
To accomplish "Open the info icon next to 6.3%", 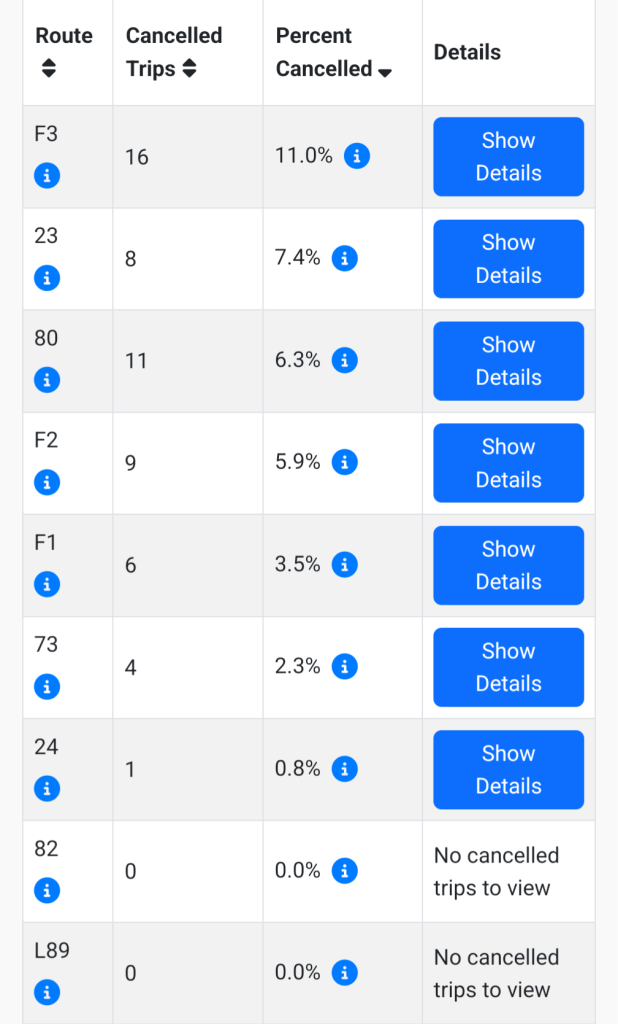I will (x=344, y=360).
